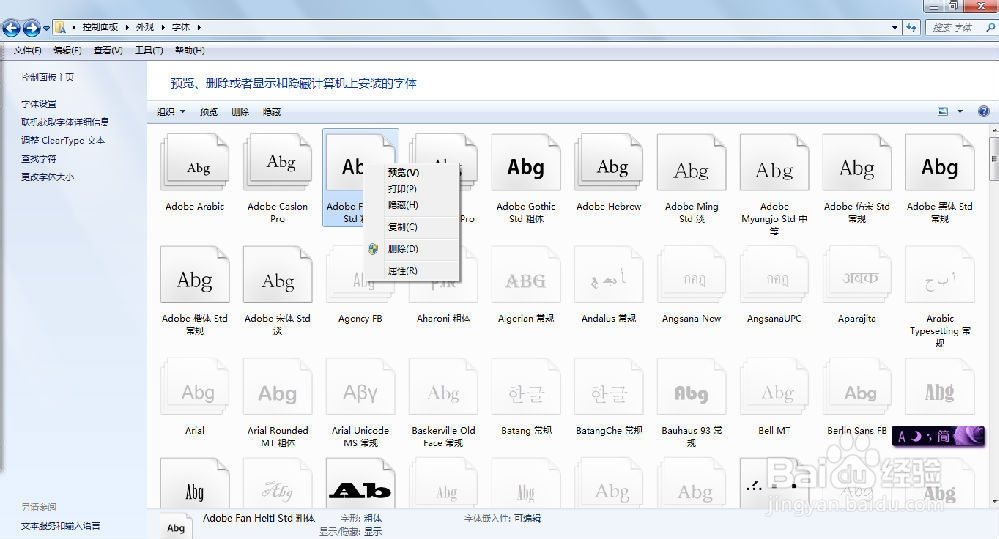This screenshot has height=539, width=999.
Task: Select the Adobe Caslon Pro font icon
Action: [278, 162]
